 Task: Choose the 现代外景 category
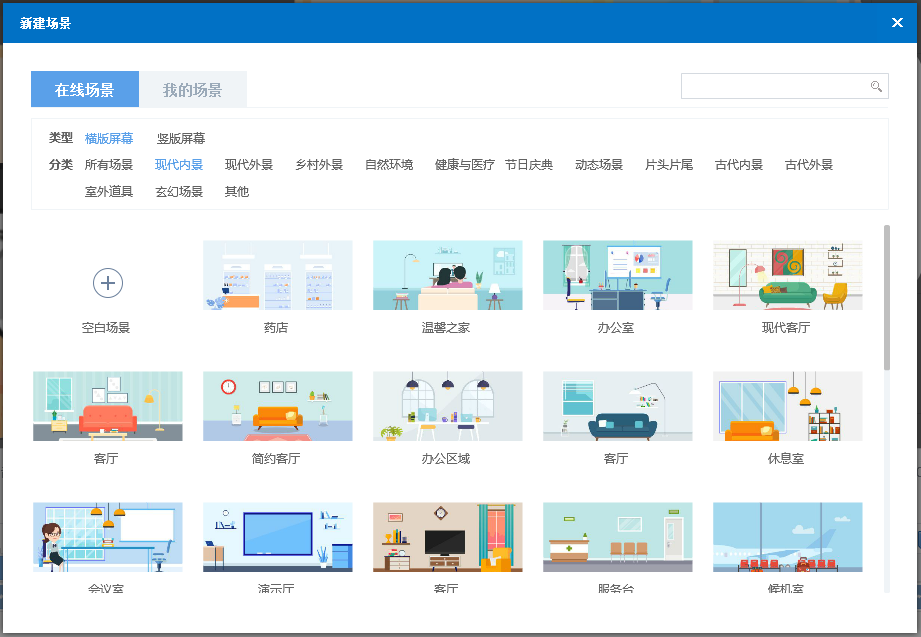coord(248,165)
